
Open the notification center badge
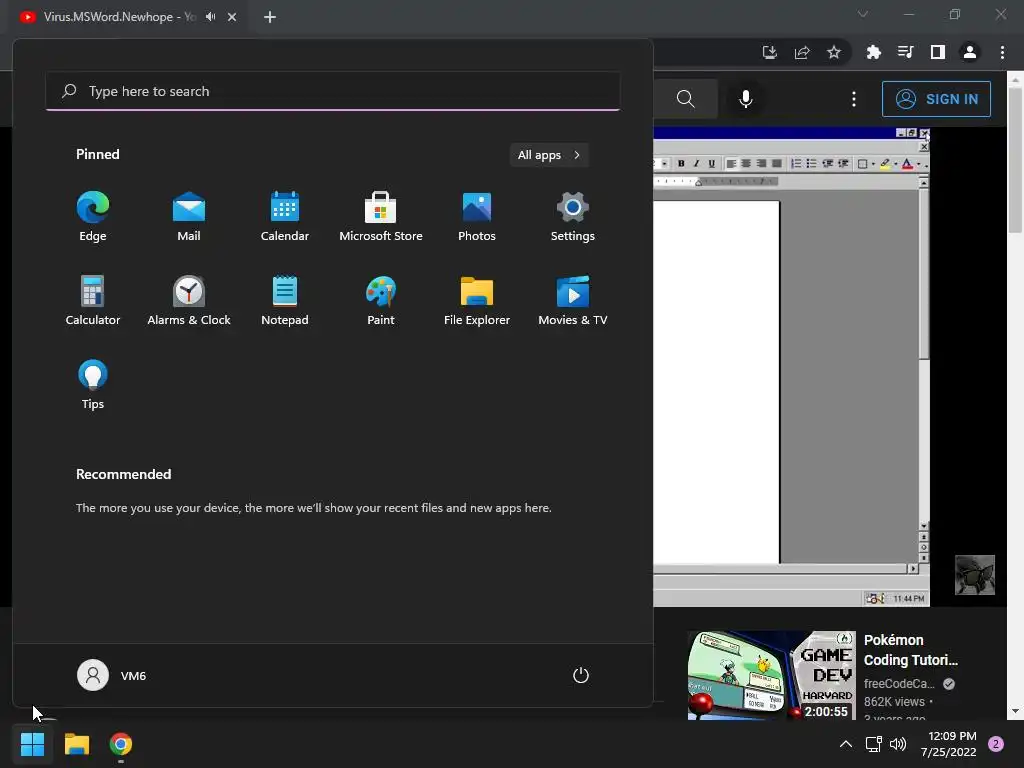996,744
